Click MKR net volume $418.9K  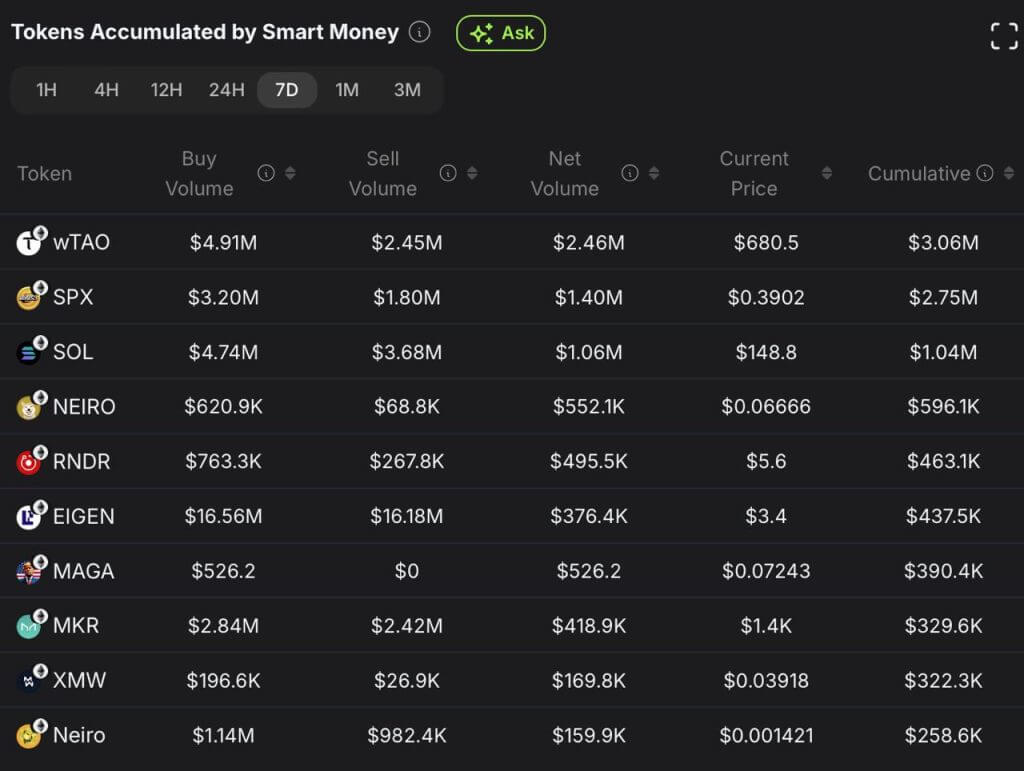tap(588, 626)
